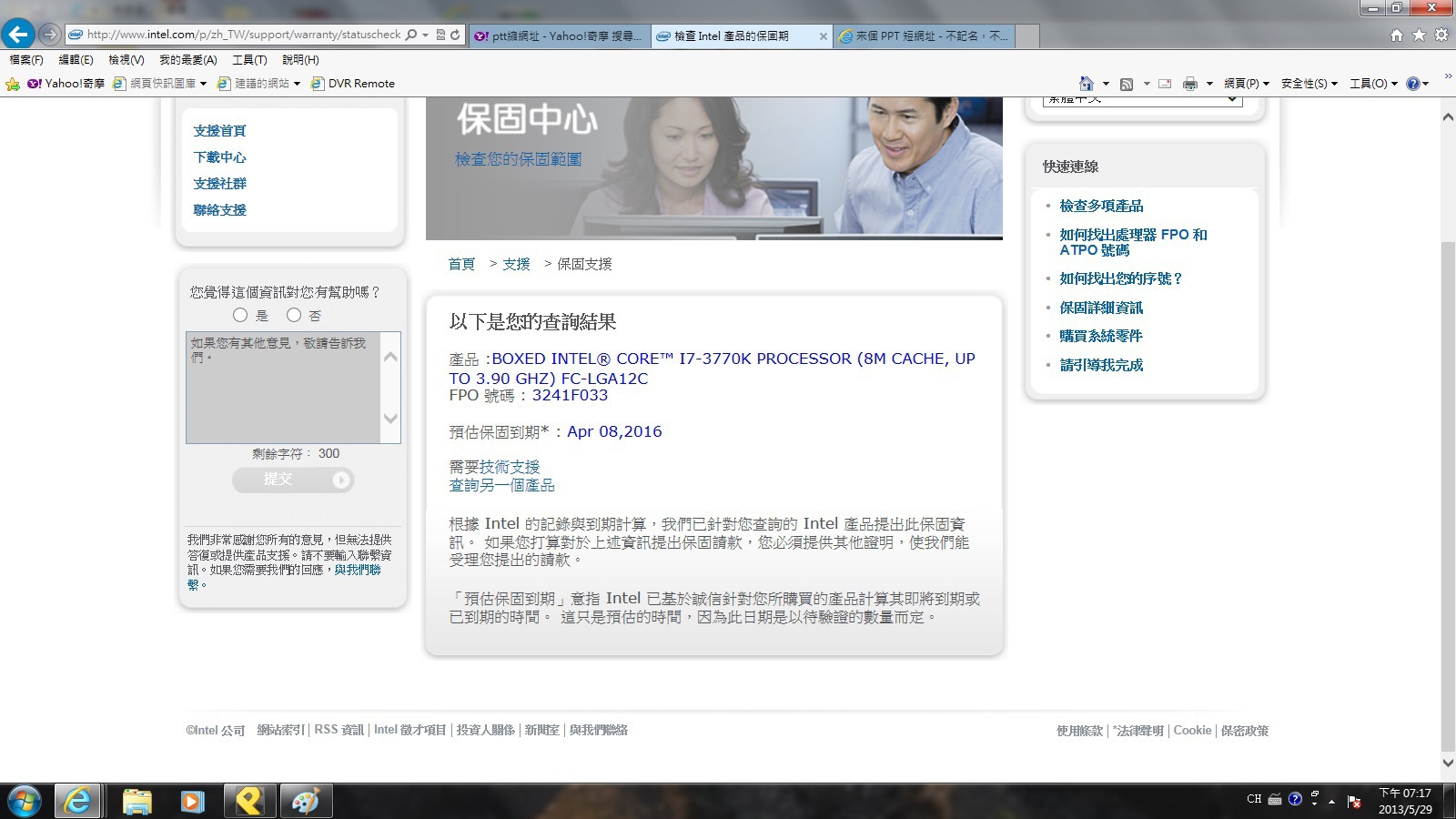Click the keyboard input method tray icon
The height and width of the screenshot is (819, 1456).
1275,800
